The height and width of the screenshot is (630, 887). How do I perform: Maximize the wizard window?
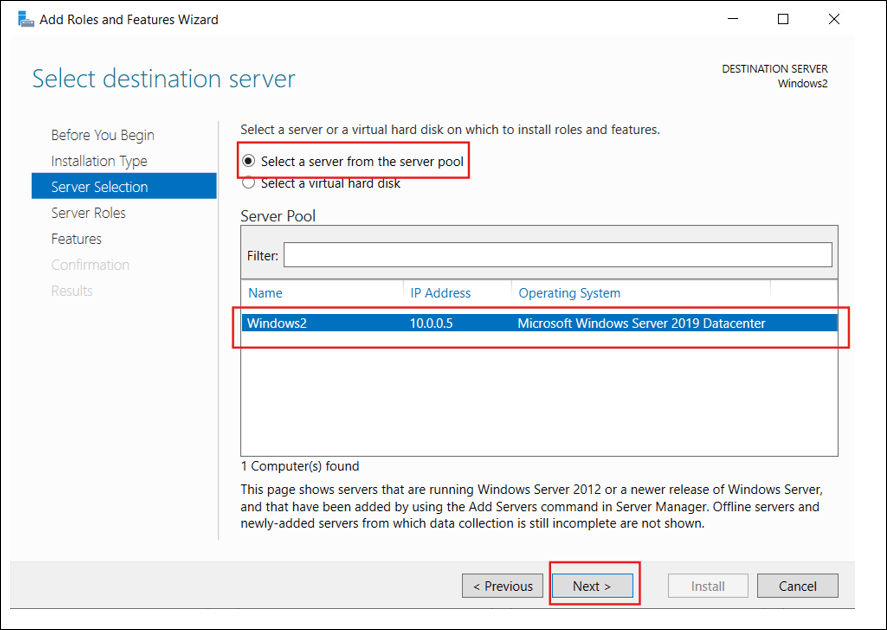pyautogui.click(x=783, y=19)
